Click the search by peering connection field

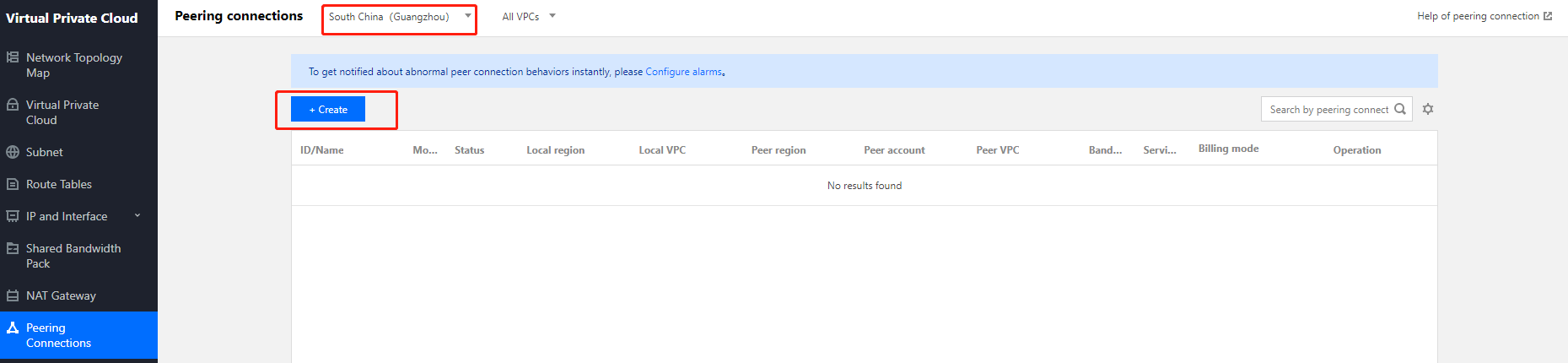[1328, 110]
